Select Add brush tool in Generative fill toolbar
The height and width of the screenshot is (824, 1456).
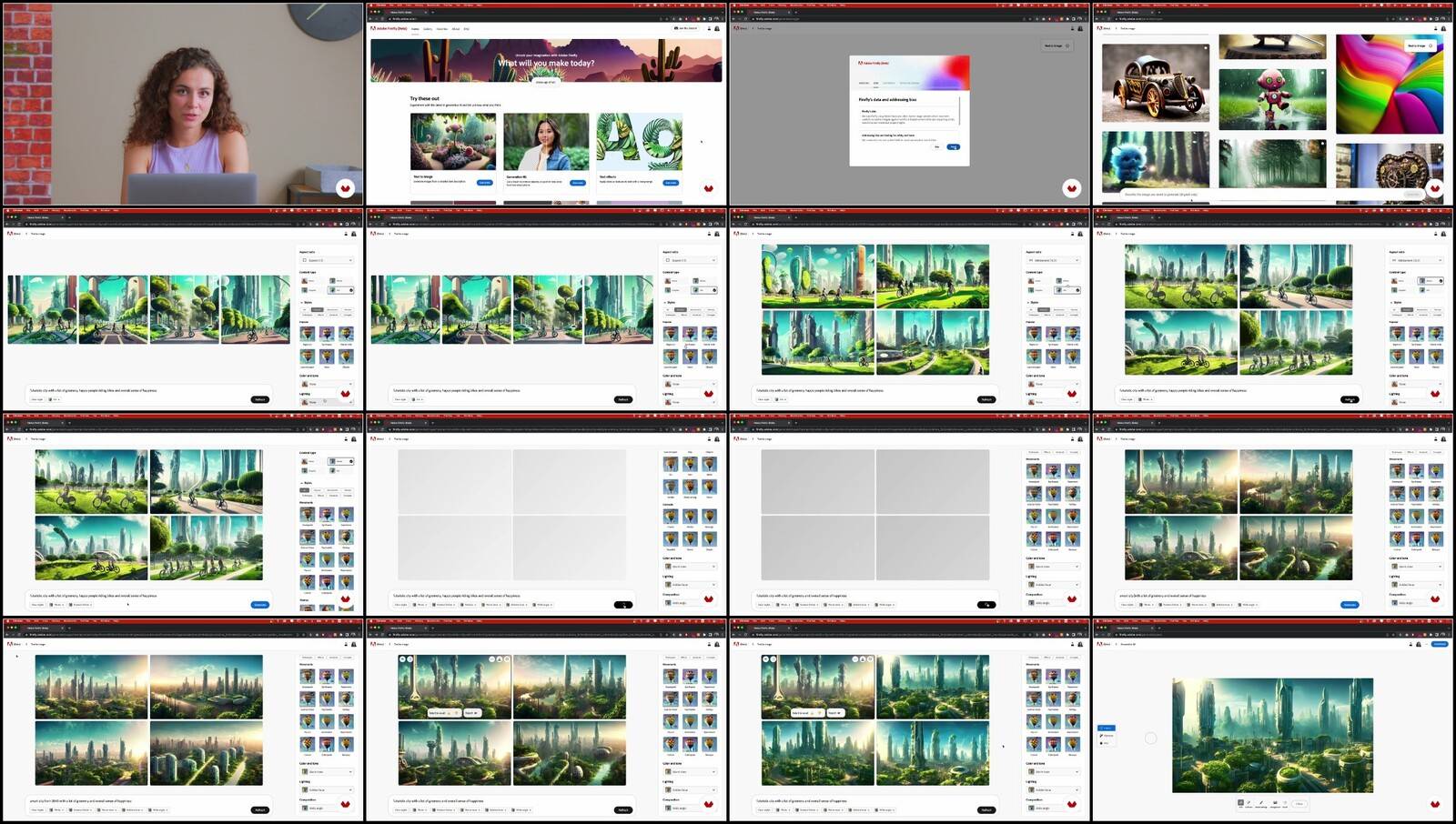click(x=1240, y=802)
